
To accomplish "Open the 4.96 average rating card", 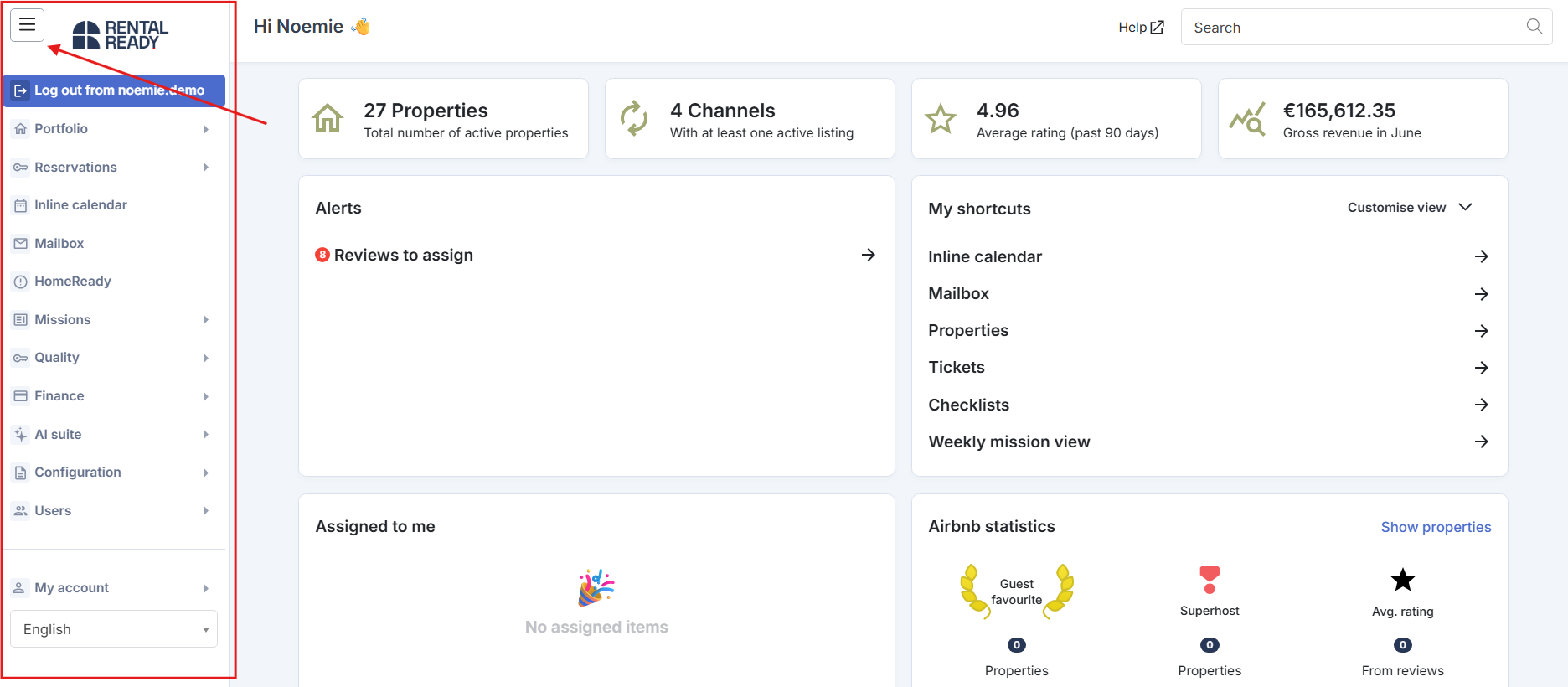I will (1056, 119).
